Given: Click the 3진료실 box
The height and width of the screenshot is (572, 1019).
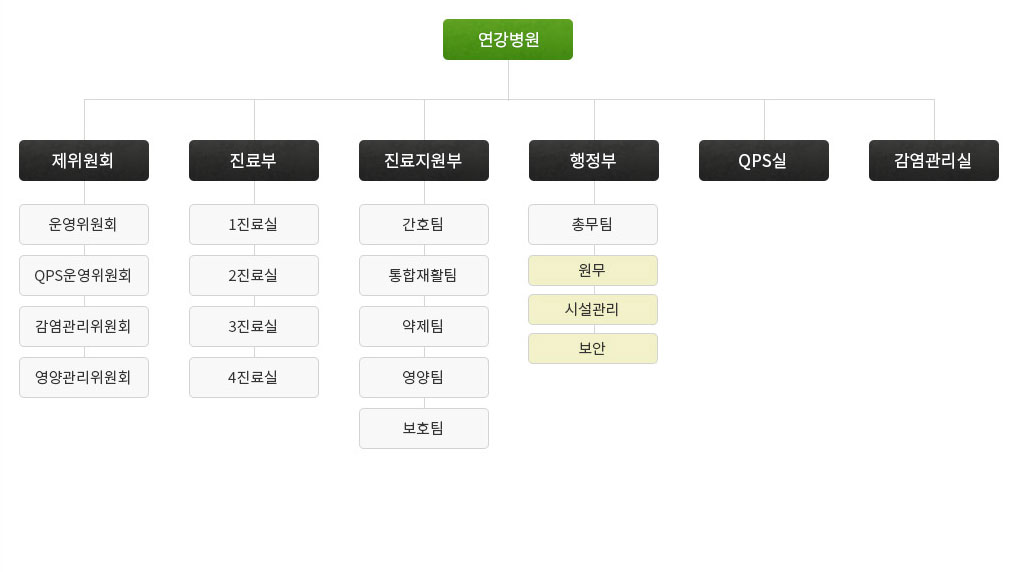Looking at the screenshot, I should pos(254,326).
